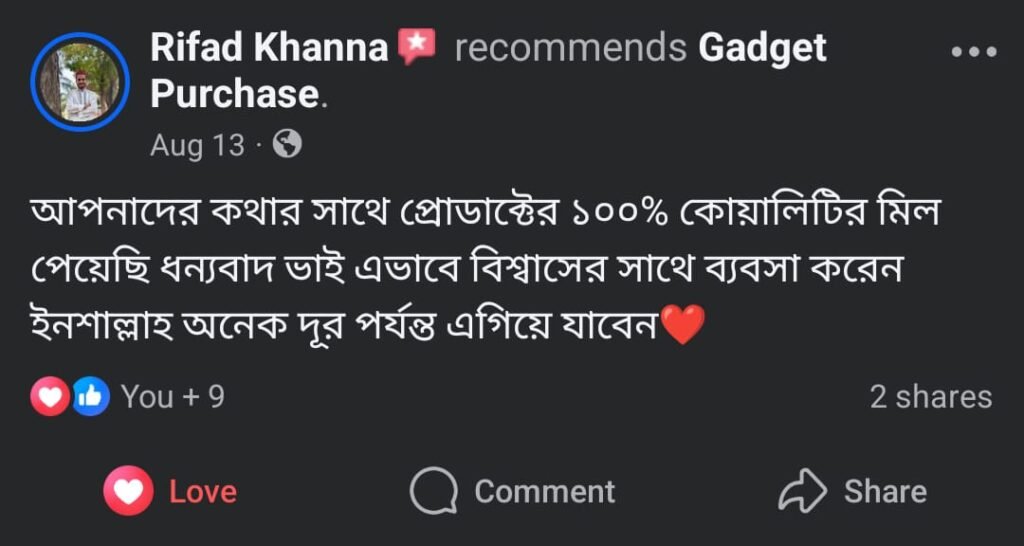View who reacted via "You + 9"

[172, 397]
